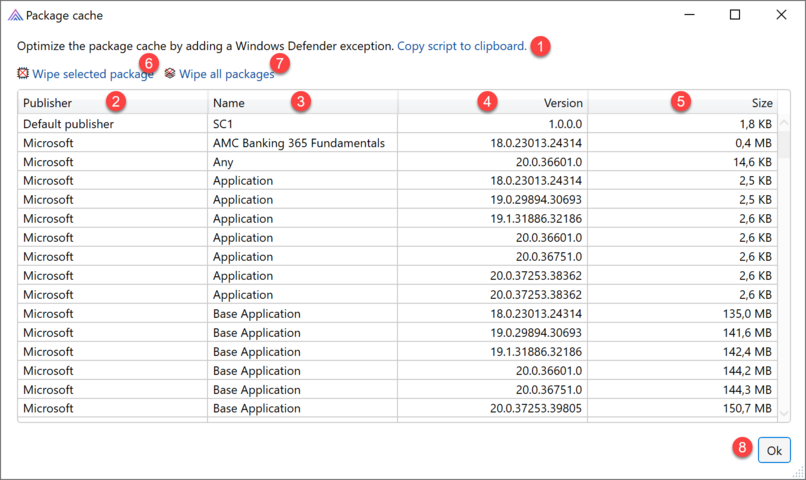Select Application version 20.0.36751.0
The image size is (806, 480).
[x=397, y=257]
